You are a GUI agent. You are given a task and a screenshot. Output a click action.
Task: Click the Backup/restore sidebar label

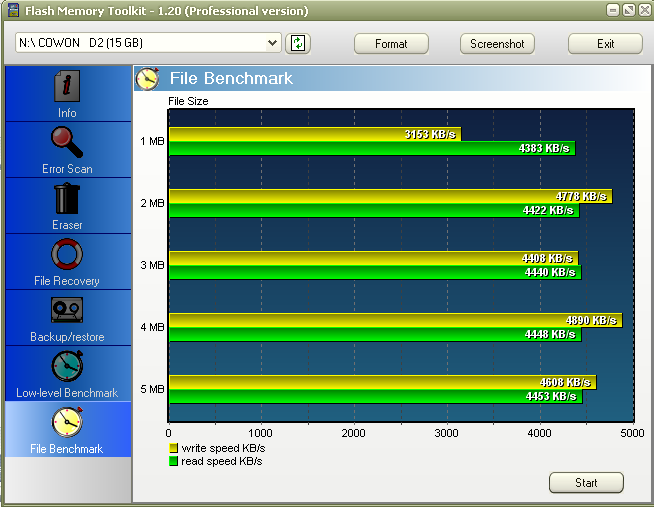click(x=67, y=337)
